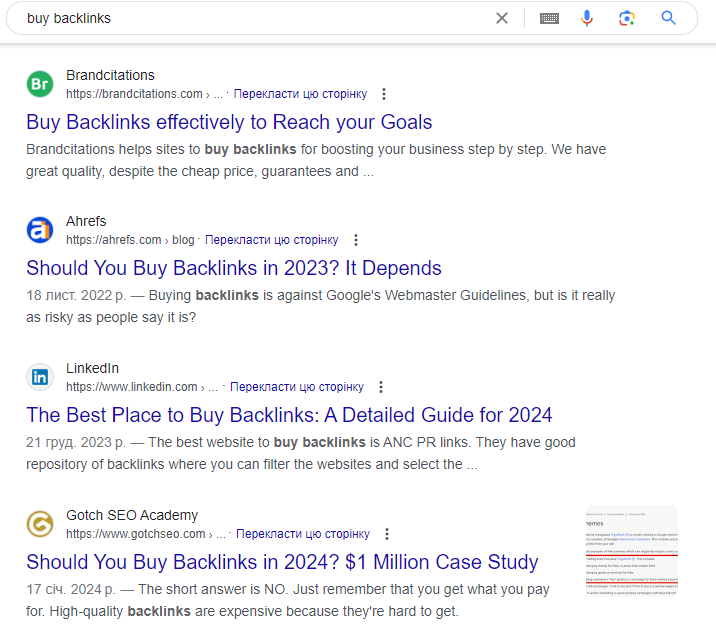Search by image with Lens icon

click(x=627, y=18)
